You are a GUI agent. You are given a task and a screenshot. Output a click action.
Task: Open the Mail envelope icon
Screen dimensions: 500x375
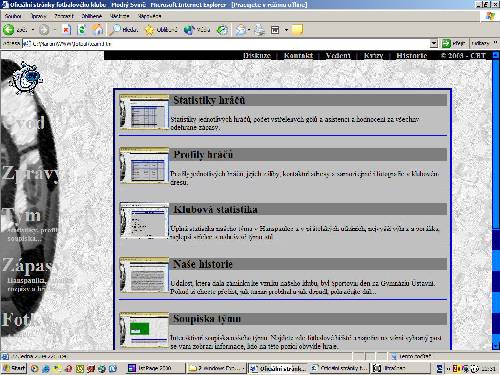tap(240, 30)
